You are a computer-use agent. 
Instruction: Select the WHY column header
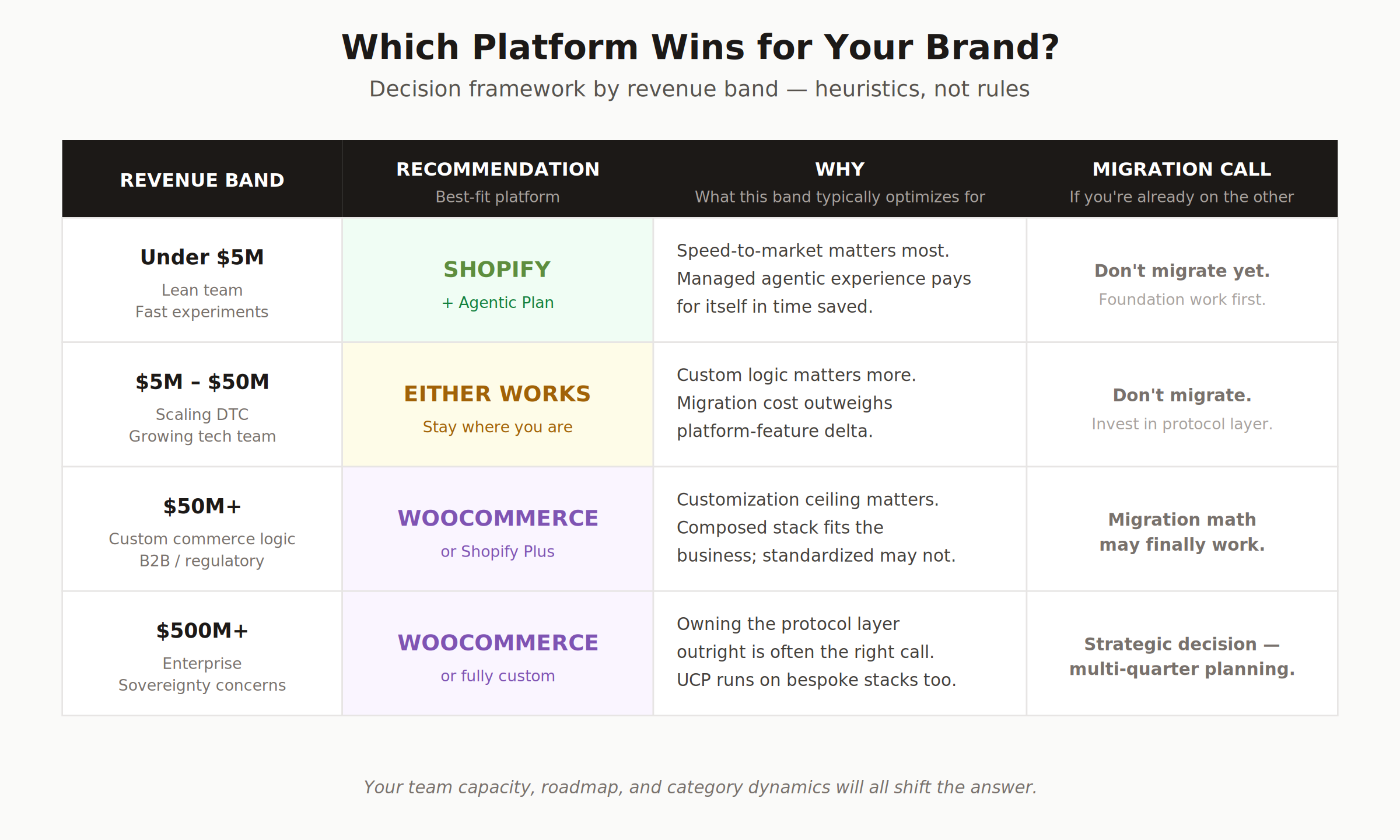(x=840, y=180)
